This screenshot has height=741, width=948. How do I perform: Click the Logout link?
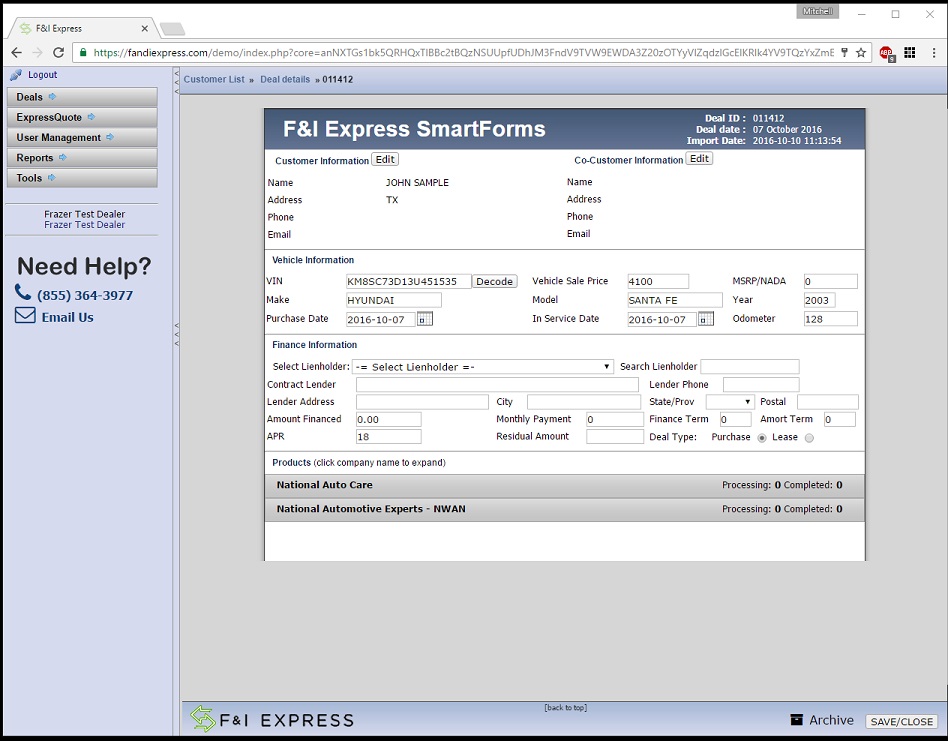point(42,75)
